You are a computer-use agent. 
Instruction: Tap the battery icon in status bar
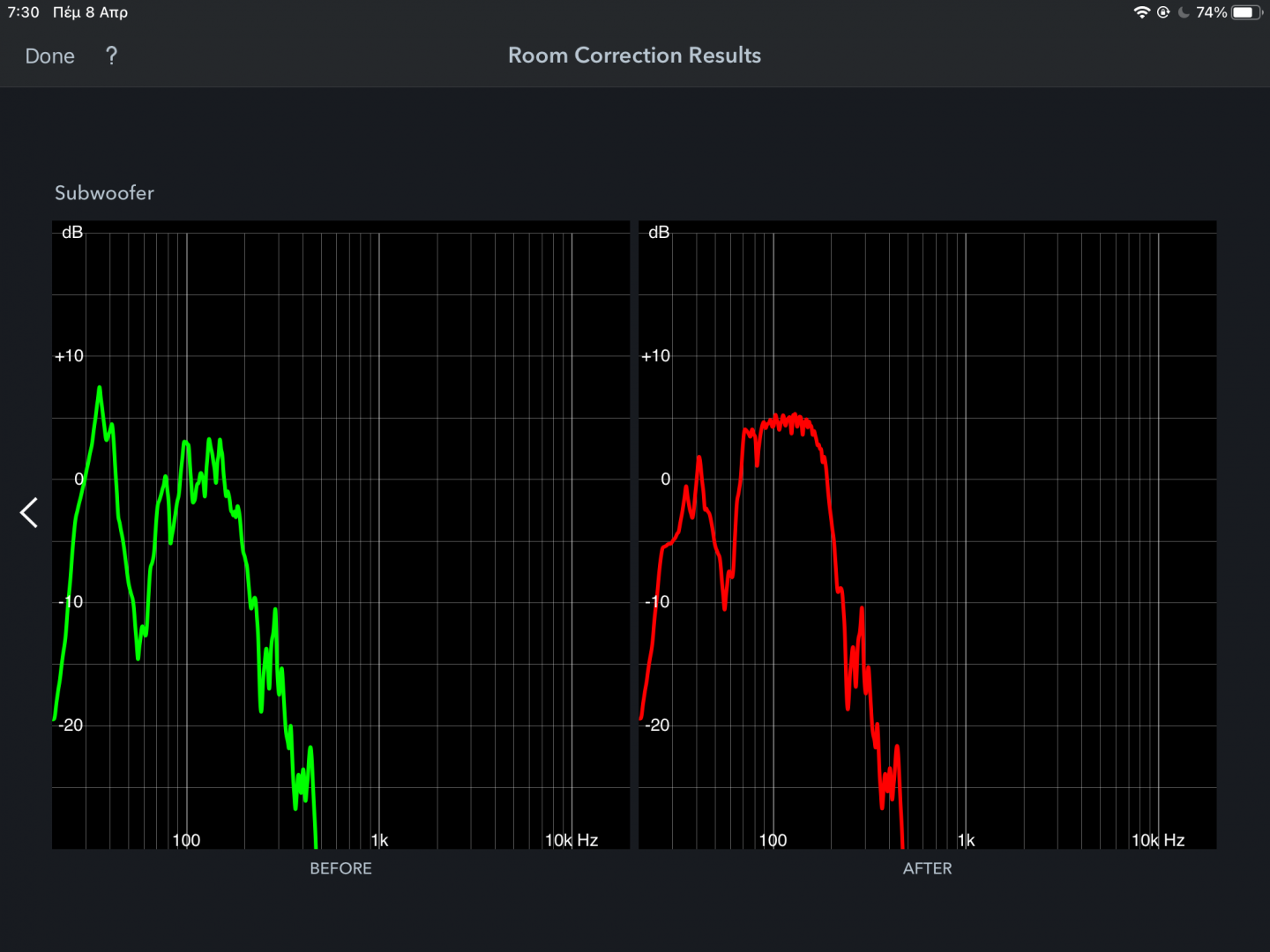[1246, 12]
